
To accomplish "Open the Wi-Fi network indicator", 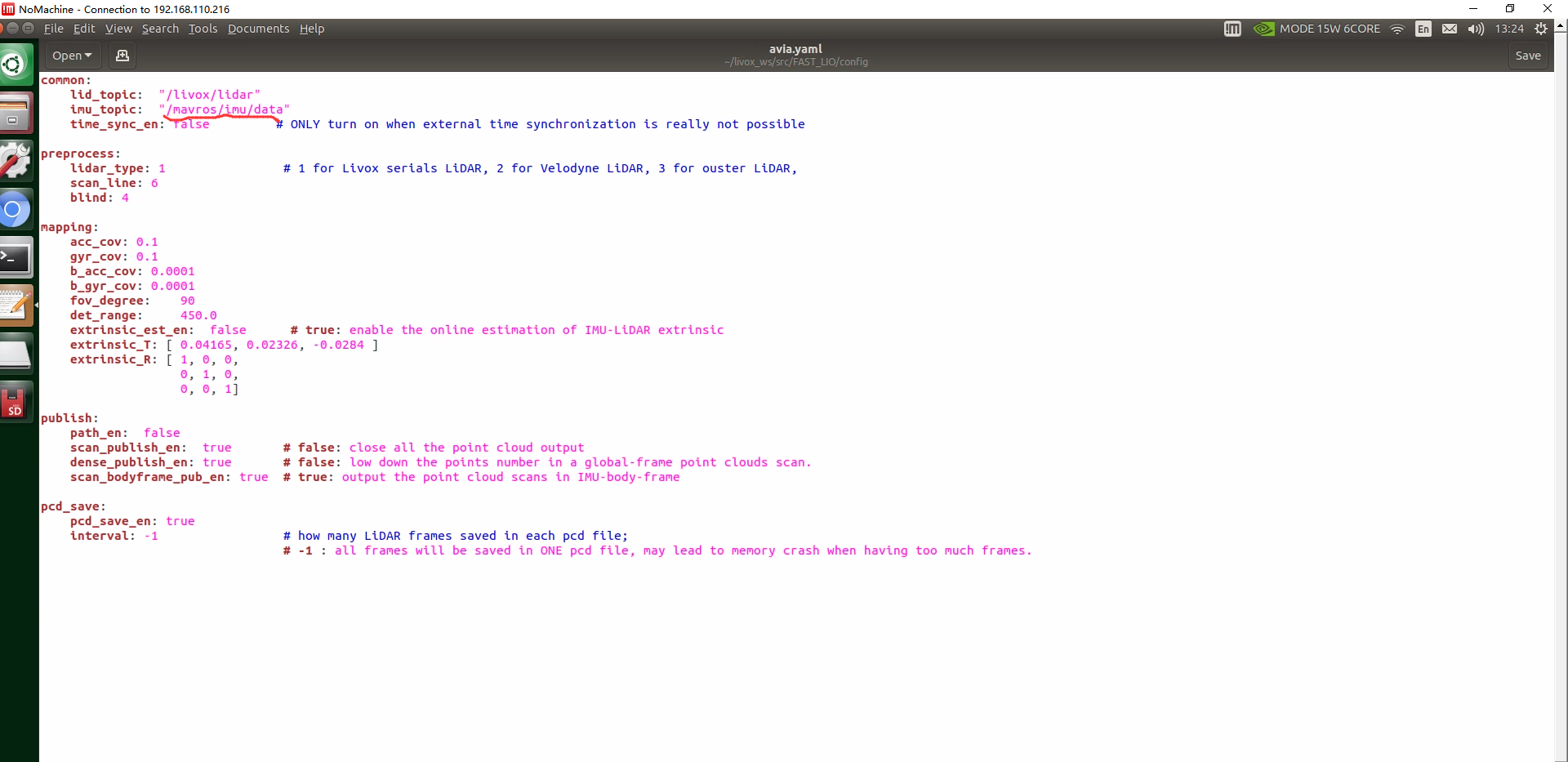I will 1397,29.
